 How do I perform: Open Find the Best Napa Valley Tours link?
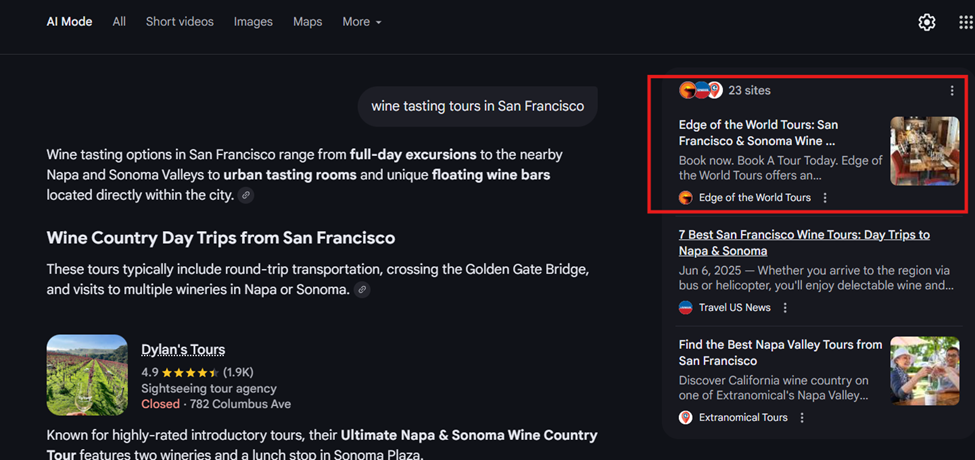[780, 352]
